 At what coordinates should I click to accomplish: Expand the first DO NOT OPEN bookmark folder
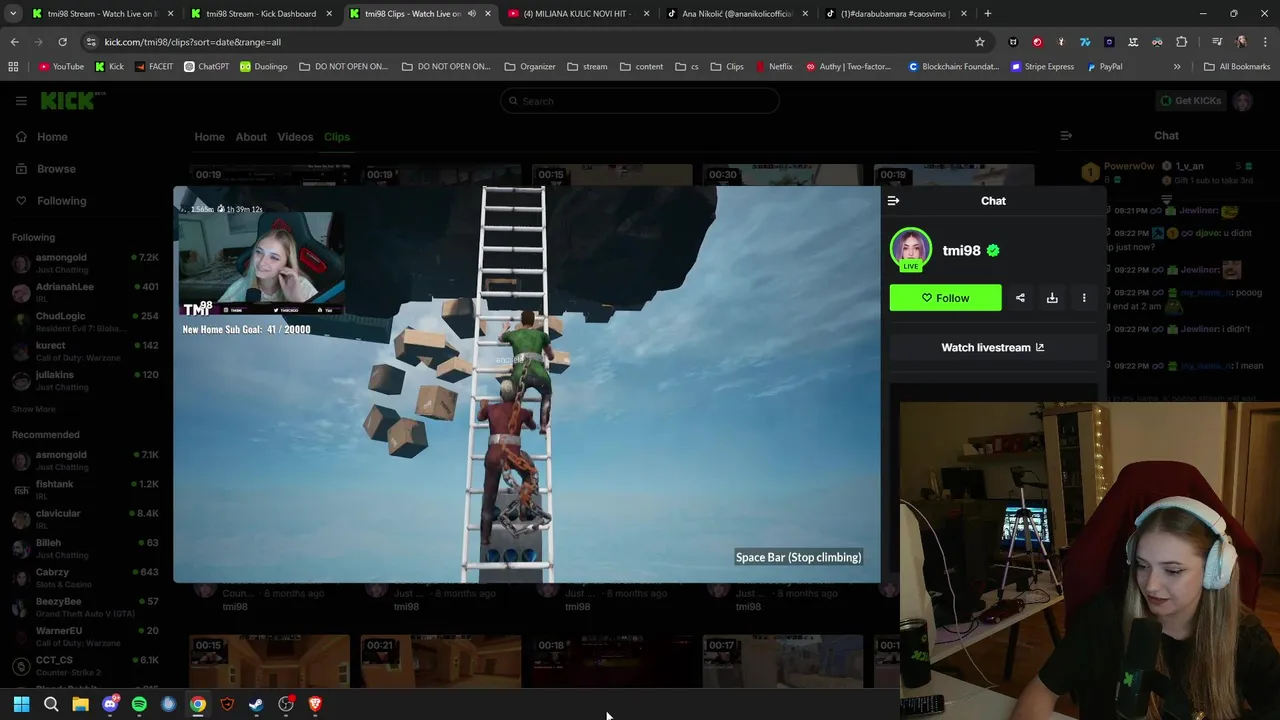[343, 67]
